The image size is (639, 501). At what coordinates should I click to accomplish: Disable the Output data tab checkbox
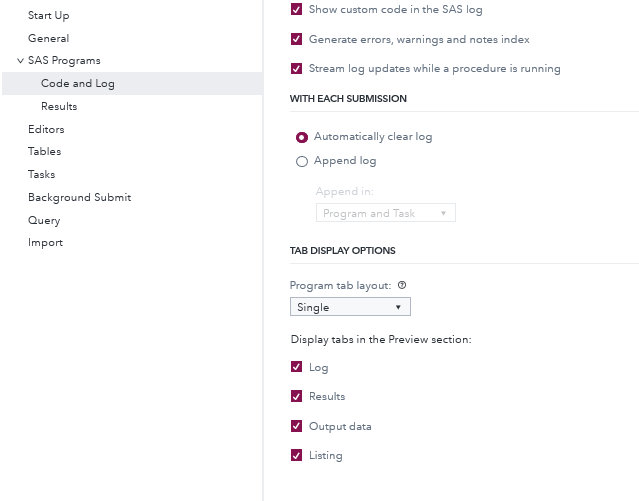click(296, 426)
